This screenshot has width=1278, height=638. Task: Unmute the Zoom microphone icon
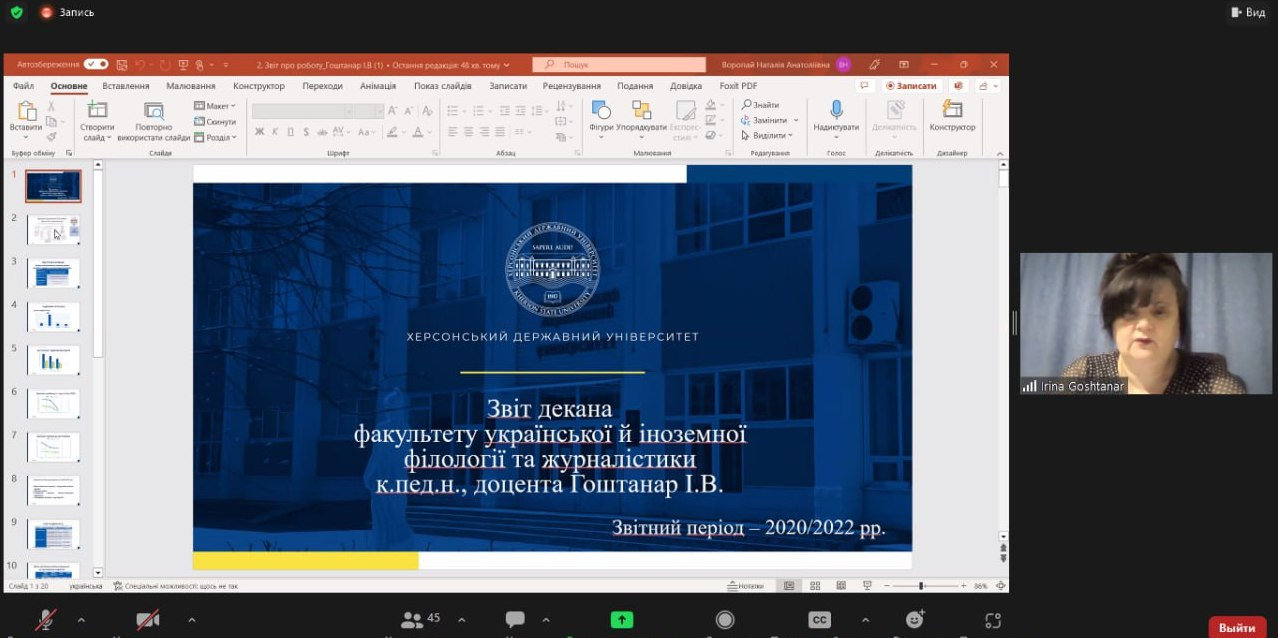click(46, 620)
